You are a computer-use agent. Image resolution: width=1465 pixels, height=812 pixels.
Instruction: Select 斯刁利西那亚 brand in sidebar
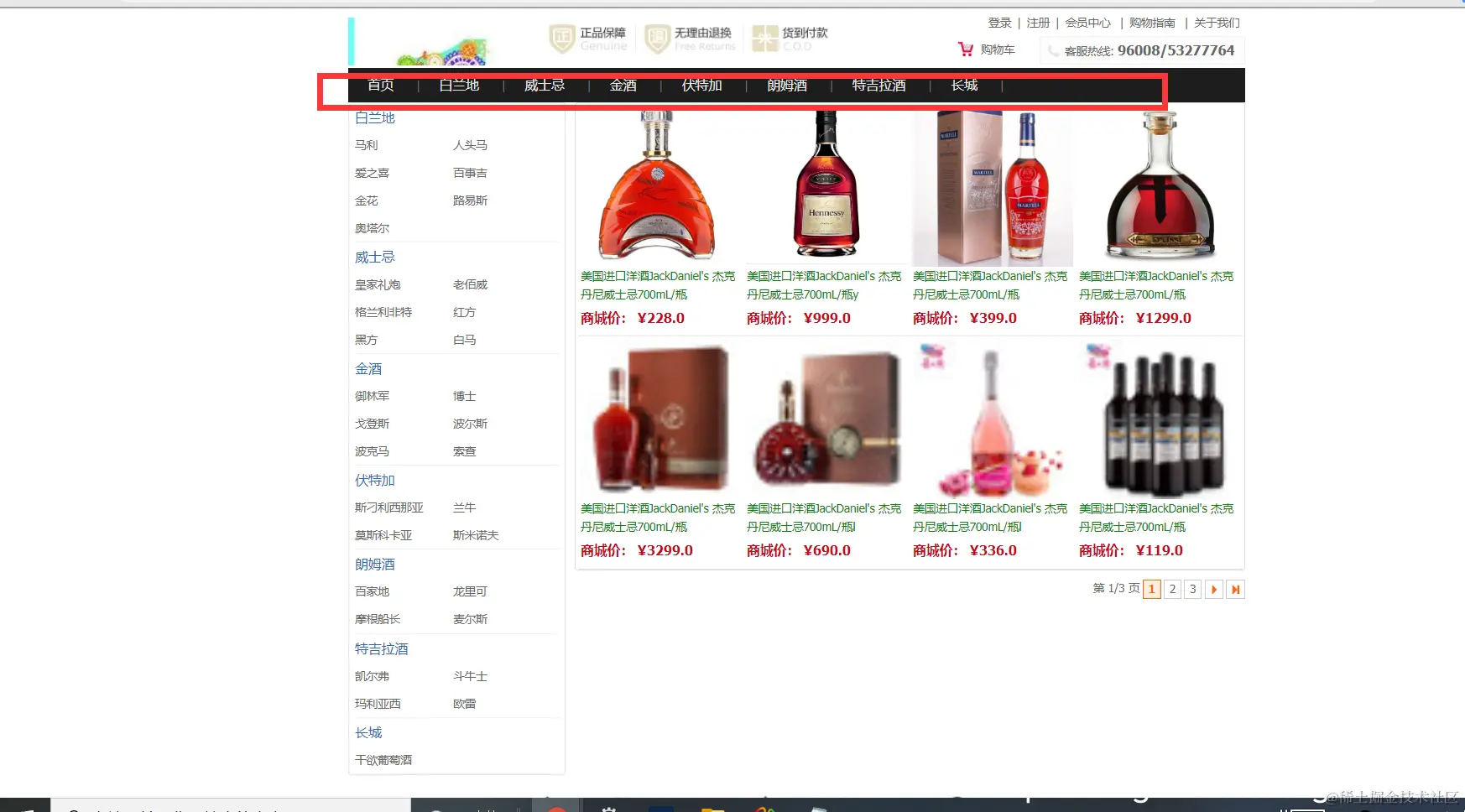pos(389,507)
